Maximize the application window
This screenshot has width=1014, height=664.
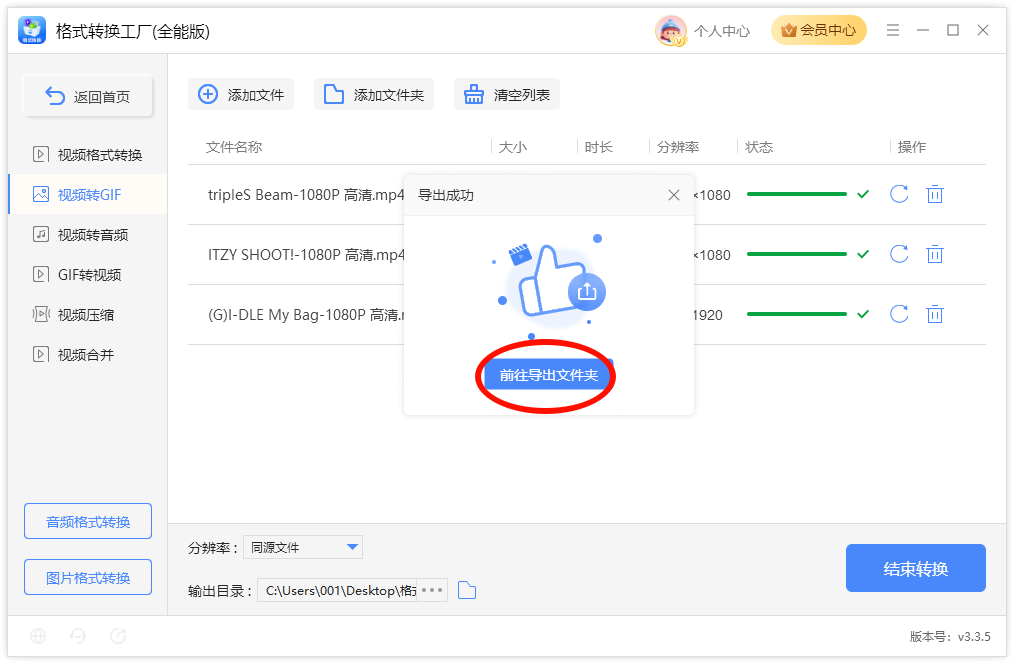[x=952, y=30]
